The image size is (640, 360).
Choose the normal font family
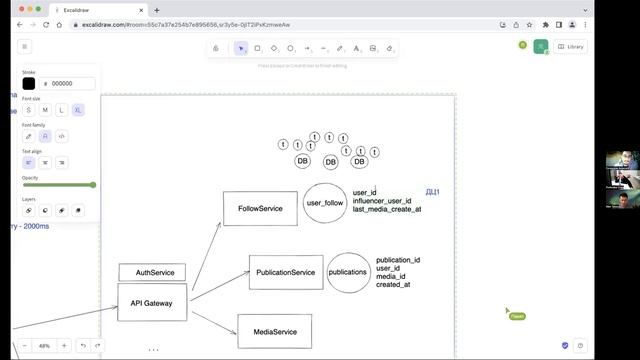(x=45, y=136)
